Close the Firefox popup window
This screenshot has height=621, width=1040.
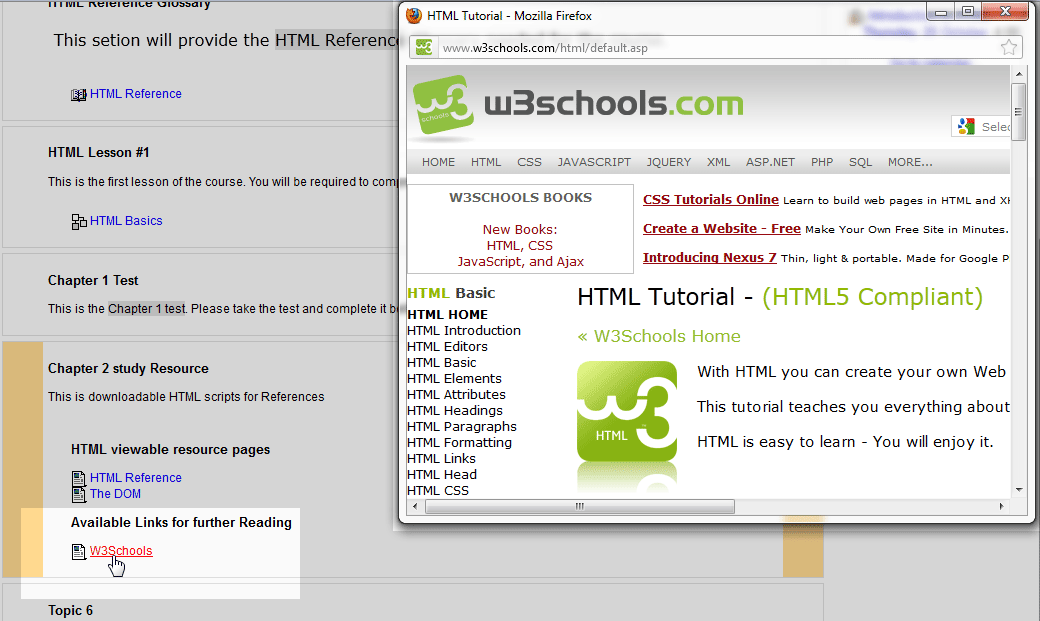pyautogui.click(x=1005, y=11)
